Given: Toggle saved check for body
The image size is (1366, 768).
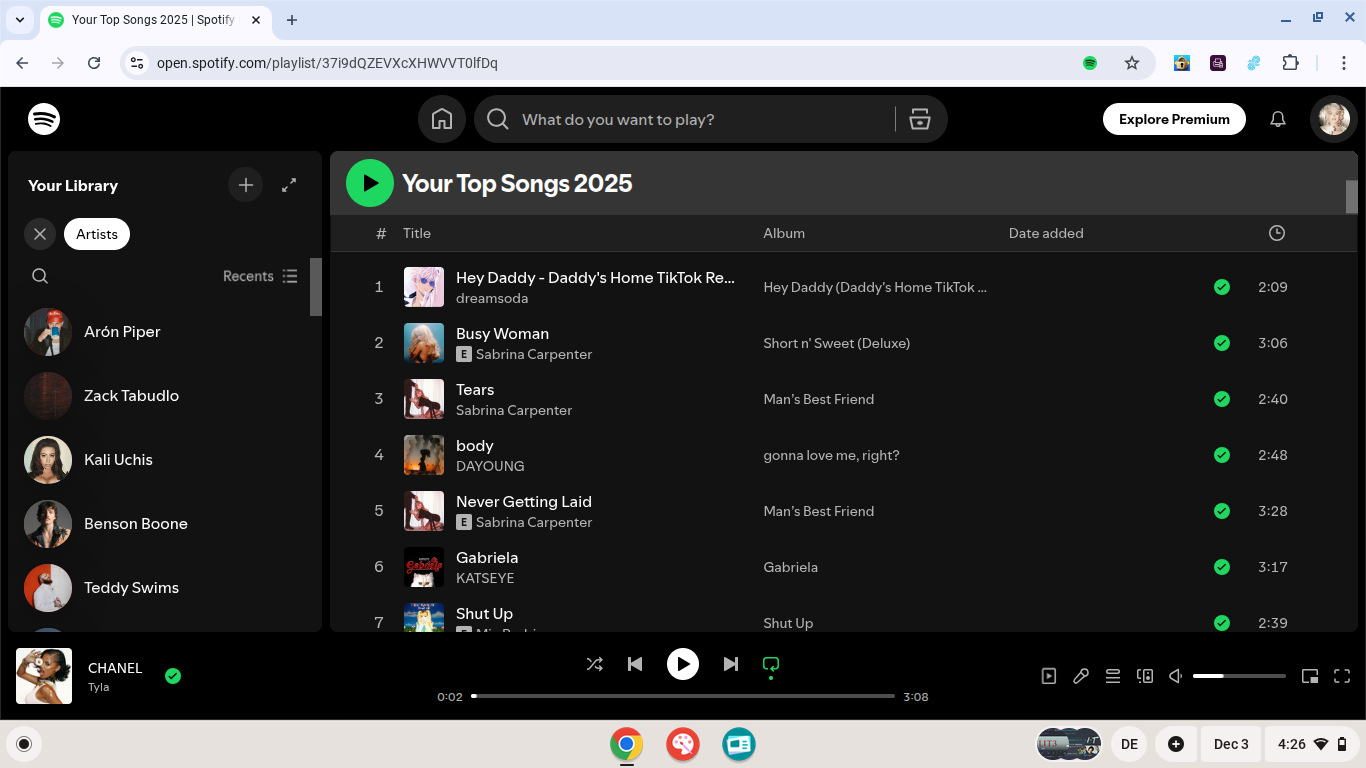Looking at the screenshot, I should [1221, 455].
